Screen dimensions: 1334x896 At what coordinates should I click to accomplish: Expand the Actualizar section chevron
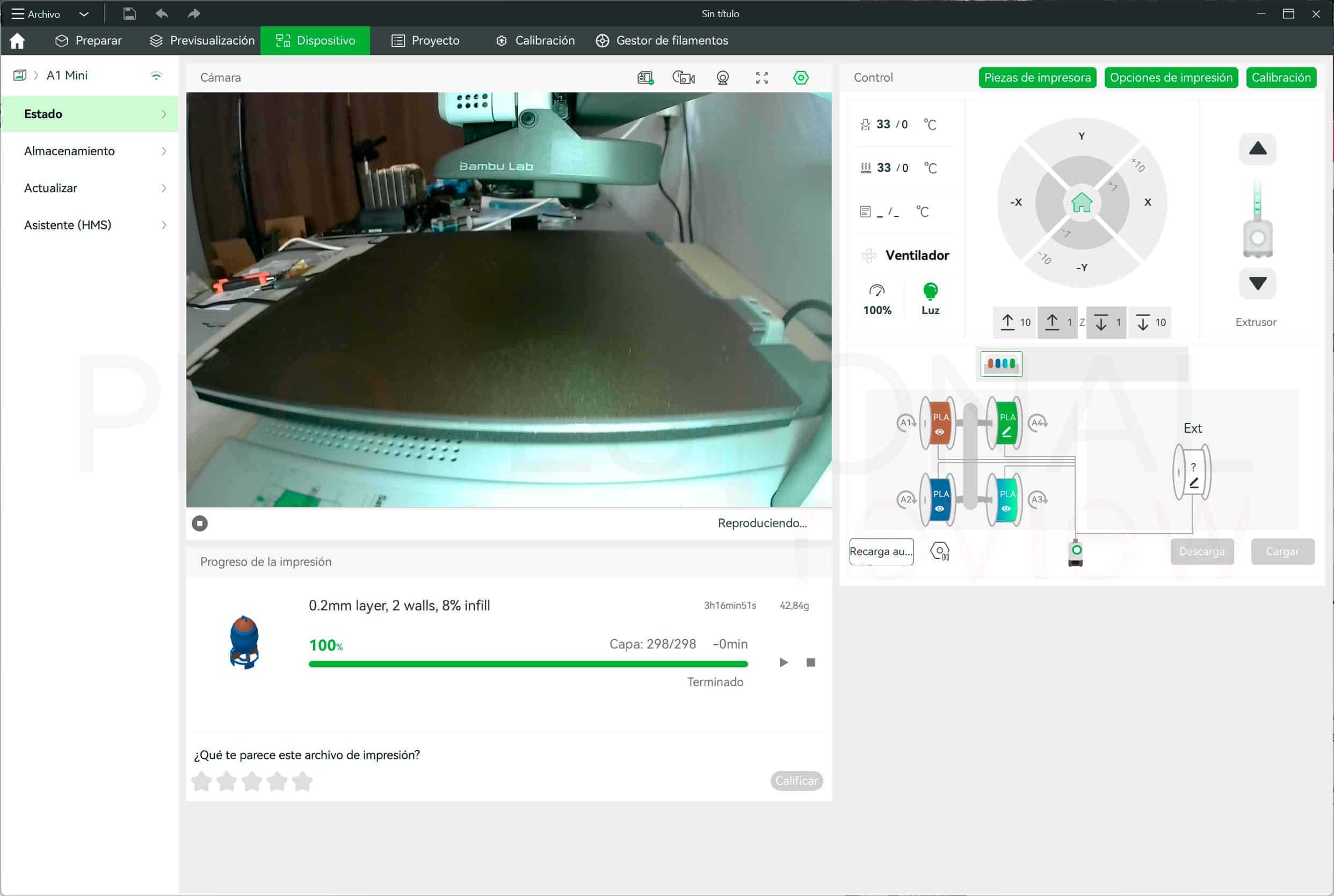pyautogui.click(x=164, y=188)
